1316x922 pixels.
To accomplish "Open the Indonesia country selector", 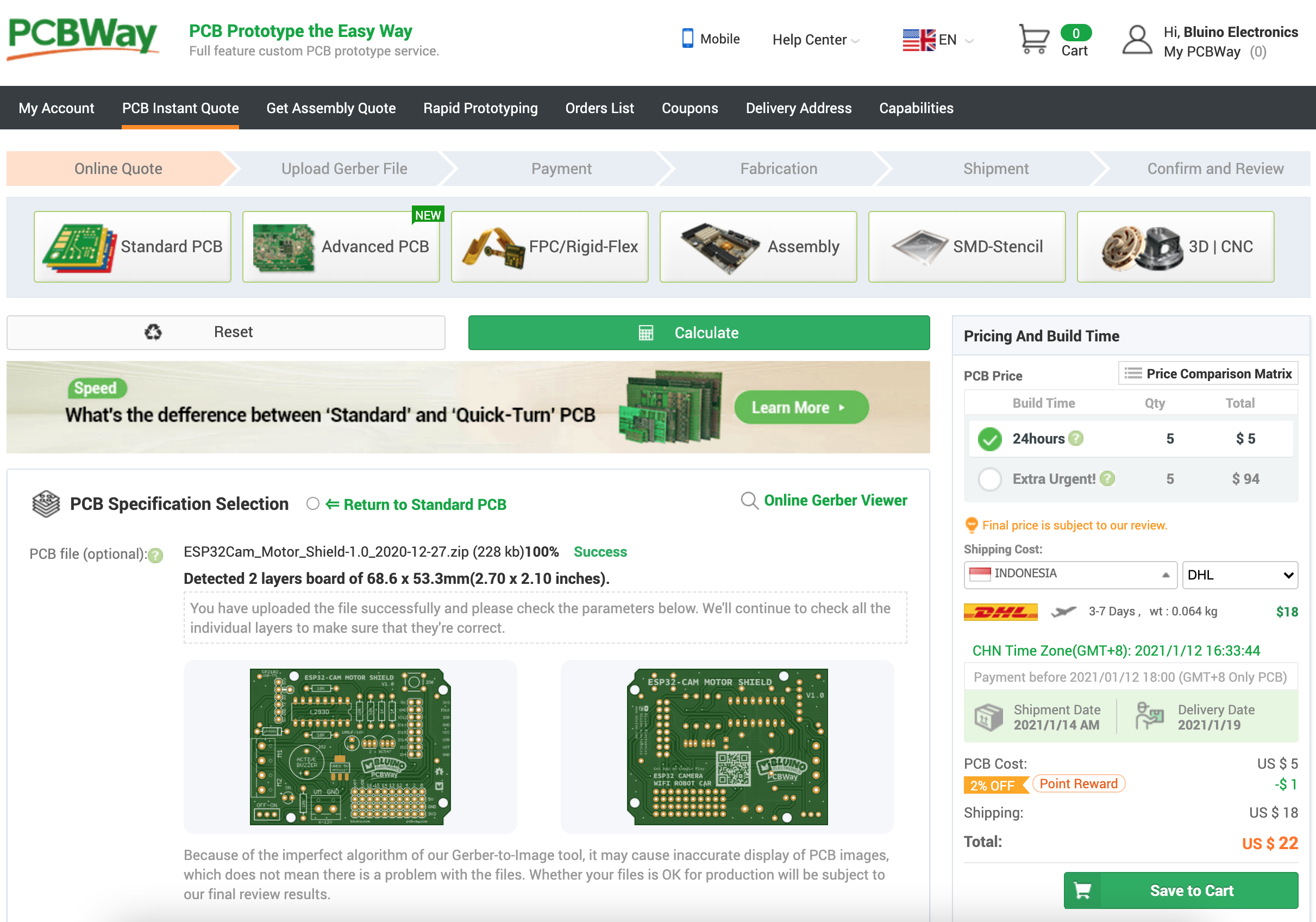I will point(1069,575).
